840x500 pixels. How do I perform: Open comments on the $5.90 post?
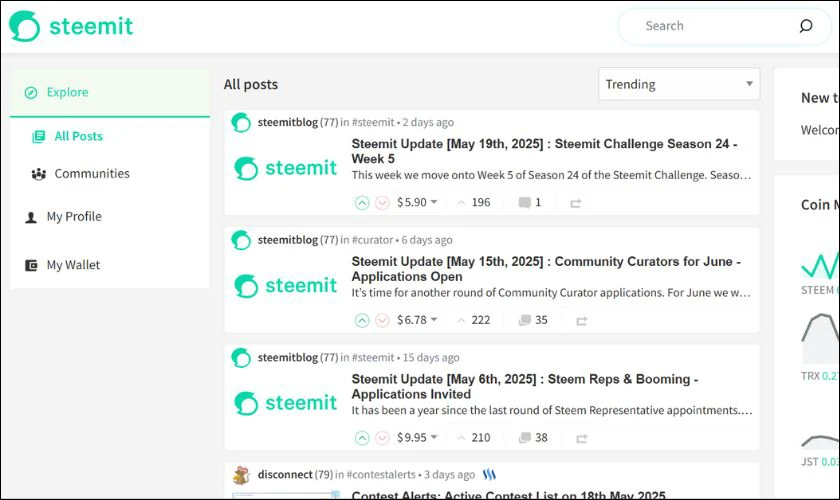point(530,202)
